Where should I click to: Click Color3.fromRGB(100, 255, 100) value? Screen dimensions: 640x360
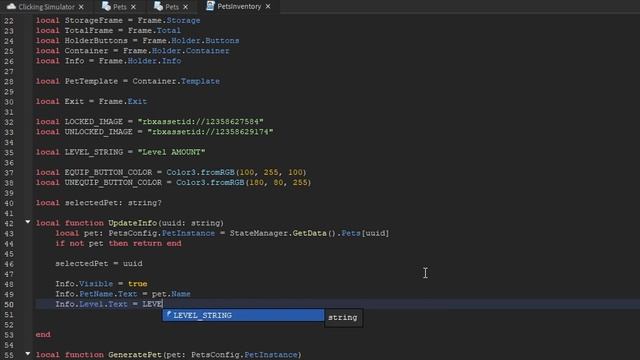point(236,172)
